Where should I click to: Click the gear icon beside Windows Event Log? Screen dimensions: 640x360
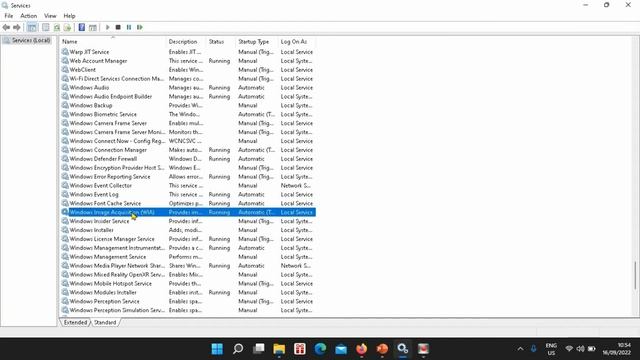coord(65,194)
